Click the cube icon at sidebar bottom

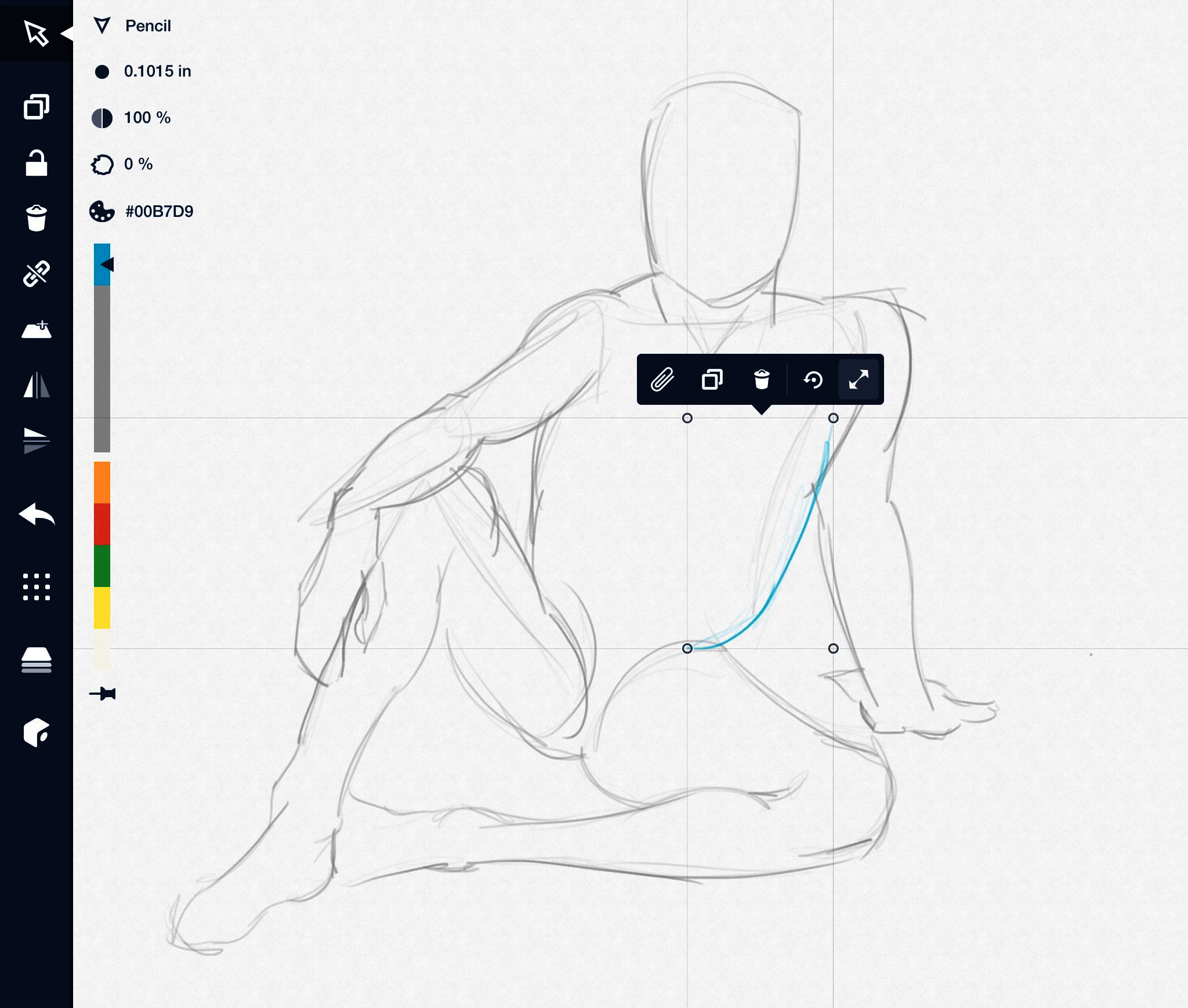36,733
